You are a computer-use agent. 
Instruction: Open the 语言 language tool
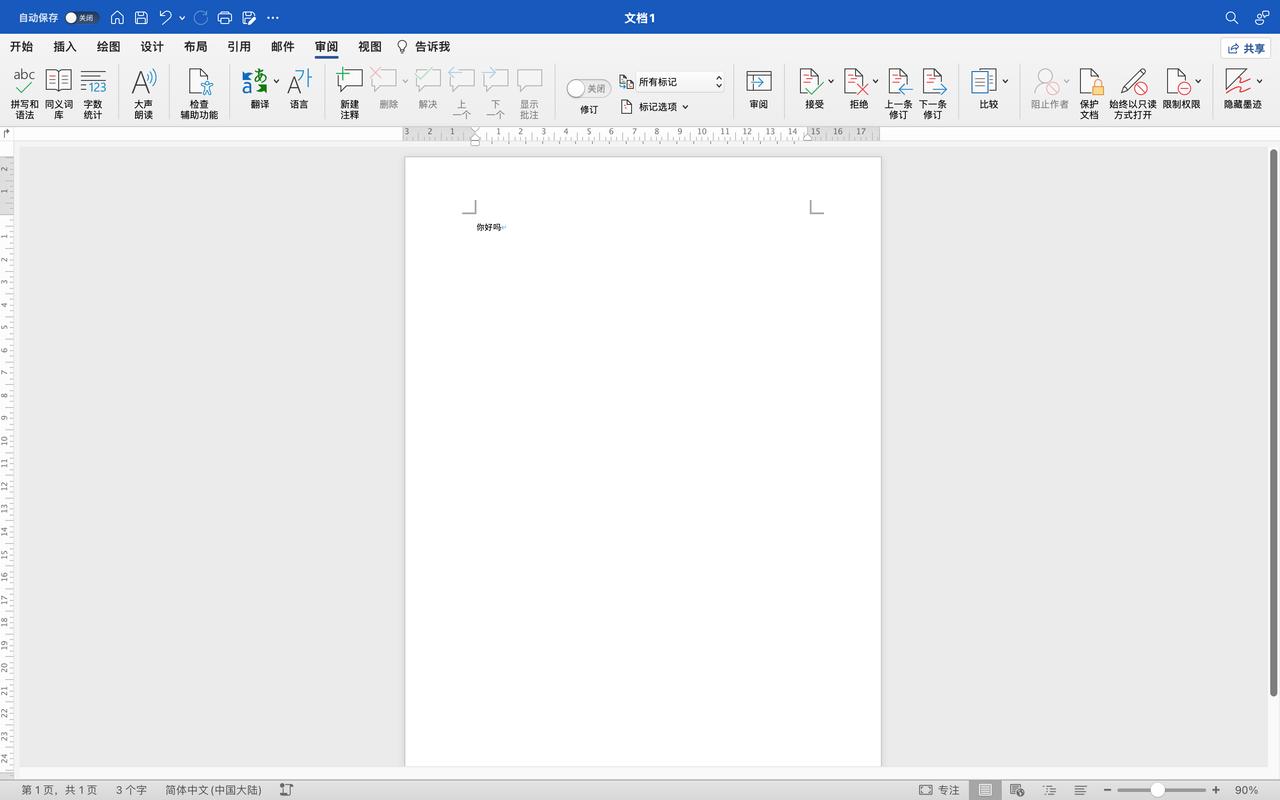299,90
